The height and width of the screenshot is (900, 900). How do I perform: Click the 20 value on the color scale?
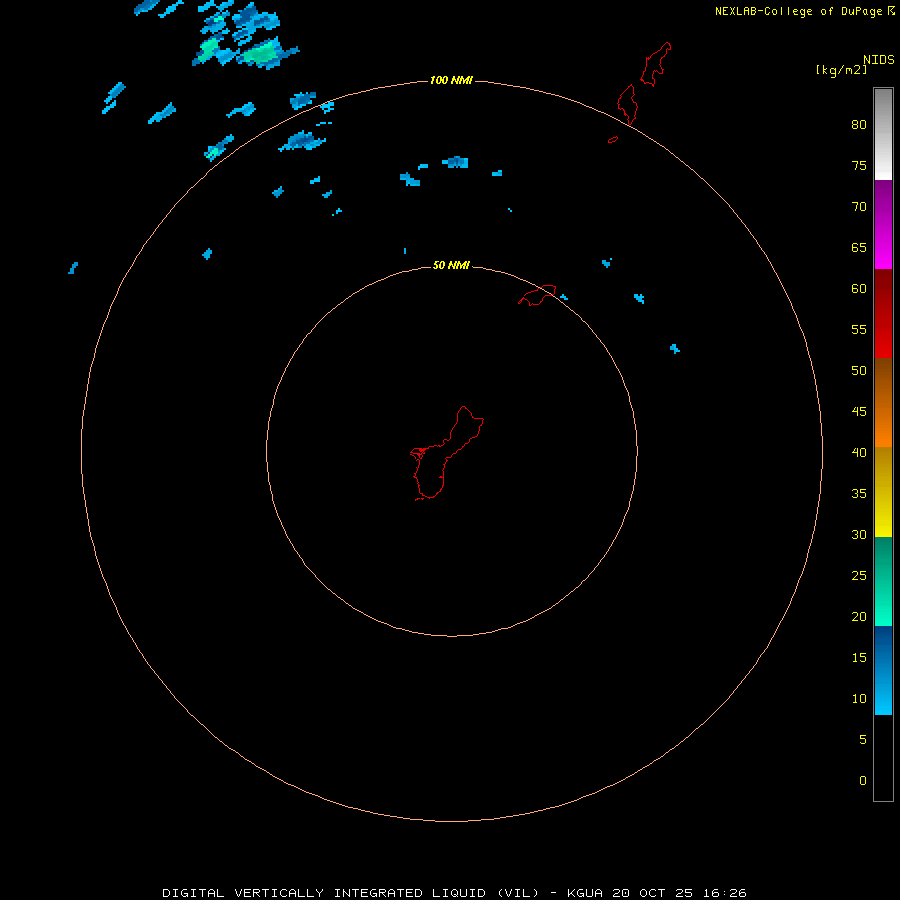[x=859, y=616]
